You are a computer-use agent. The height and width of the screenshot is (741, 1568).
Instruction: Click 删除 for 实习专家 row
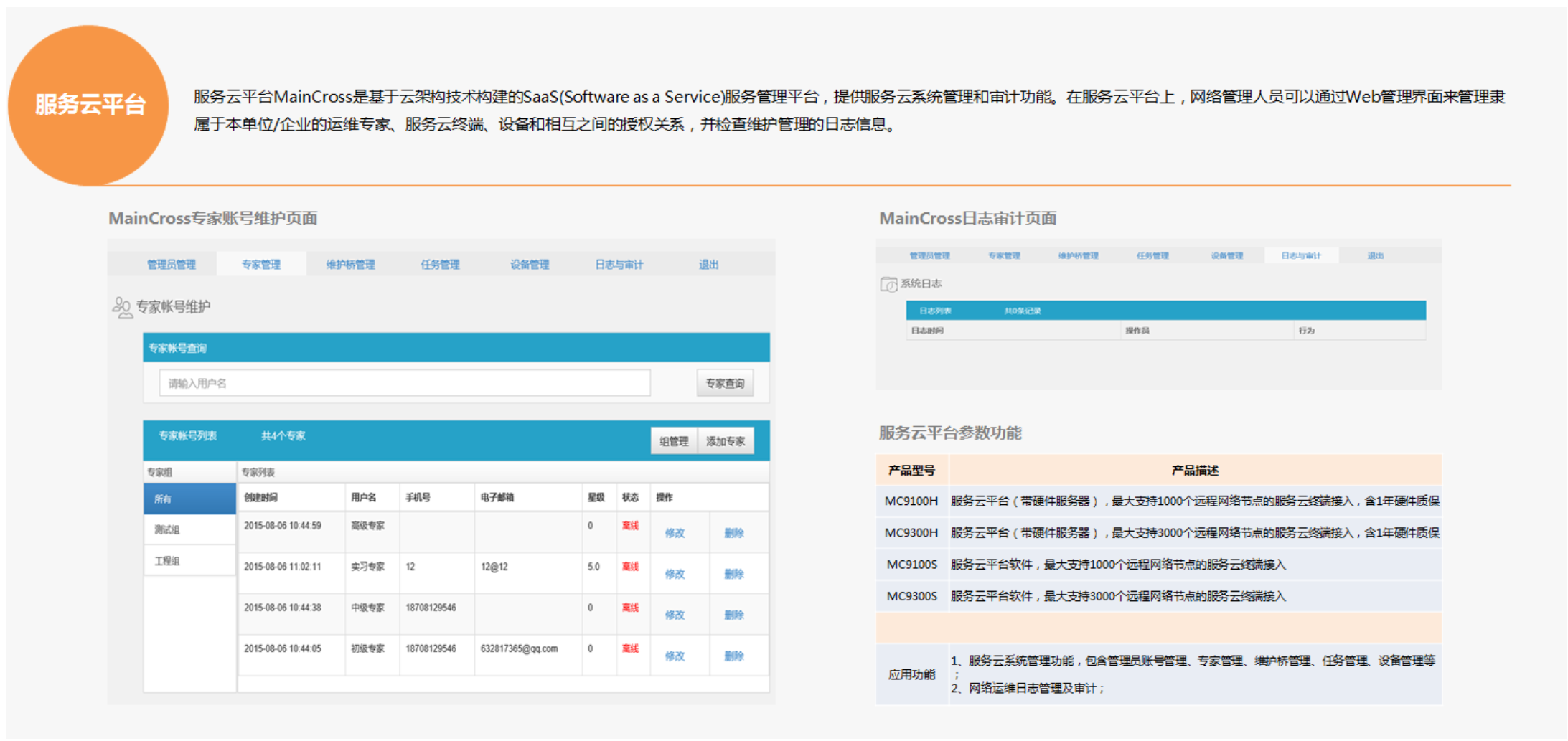pyautogui.click(x=734, y=574)
